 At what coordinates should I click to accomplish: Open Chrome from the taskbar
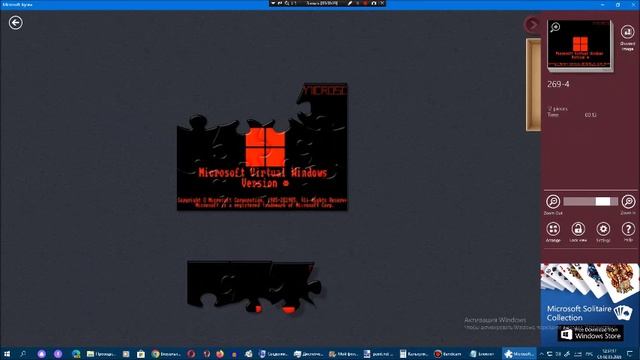click(x=166, y=354)
